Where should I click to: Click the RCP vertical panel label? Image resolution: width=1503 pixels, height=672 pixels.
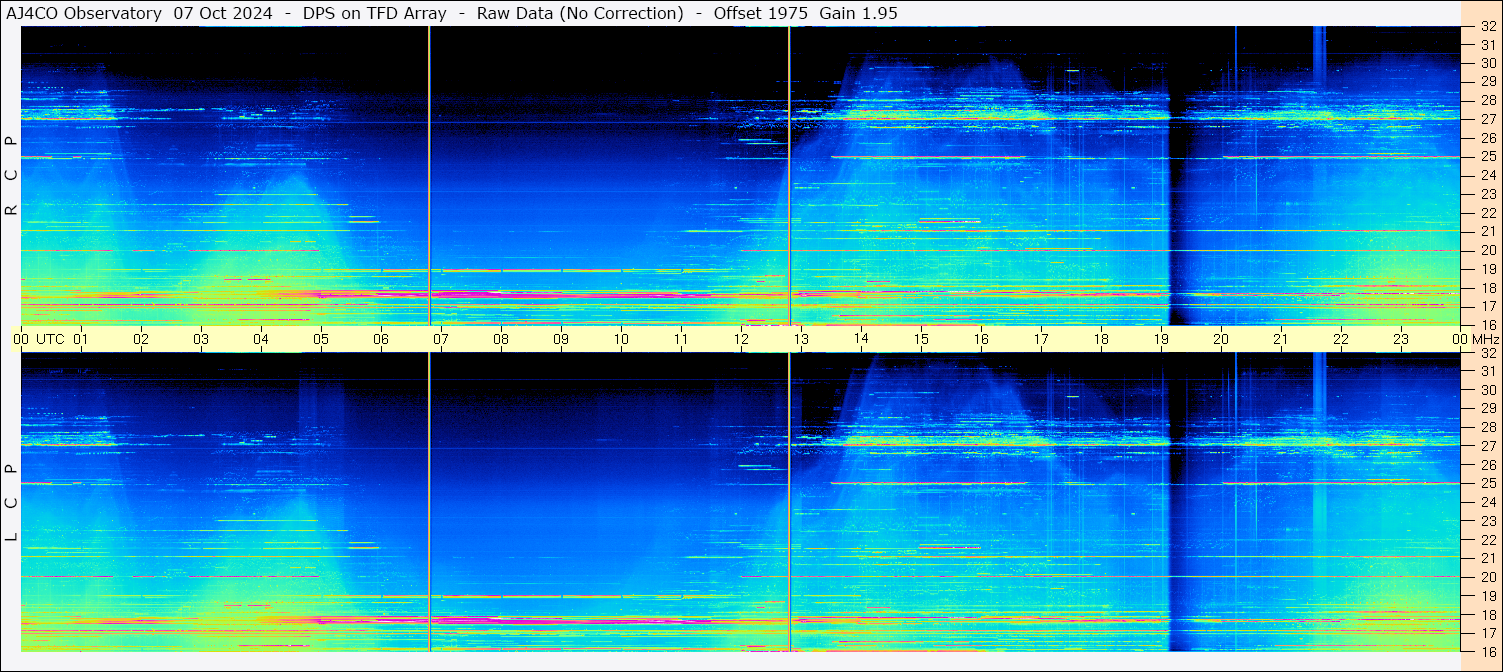10,176
